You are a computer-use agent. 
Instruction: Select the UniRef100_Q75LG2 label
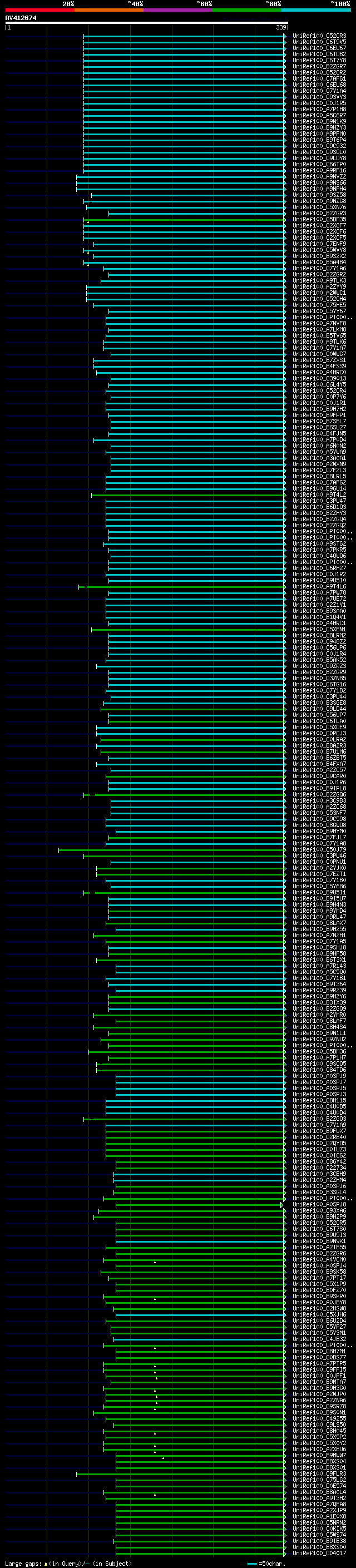pos(319,1480)
